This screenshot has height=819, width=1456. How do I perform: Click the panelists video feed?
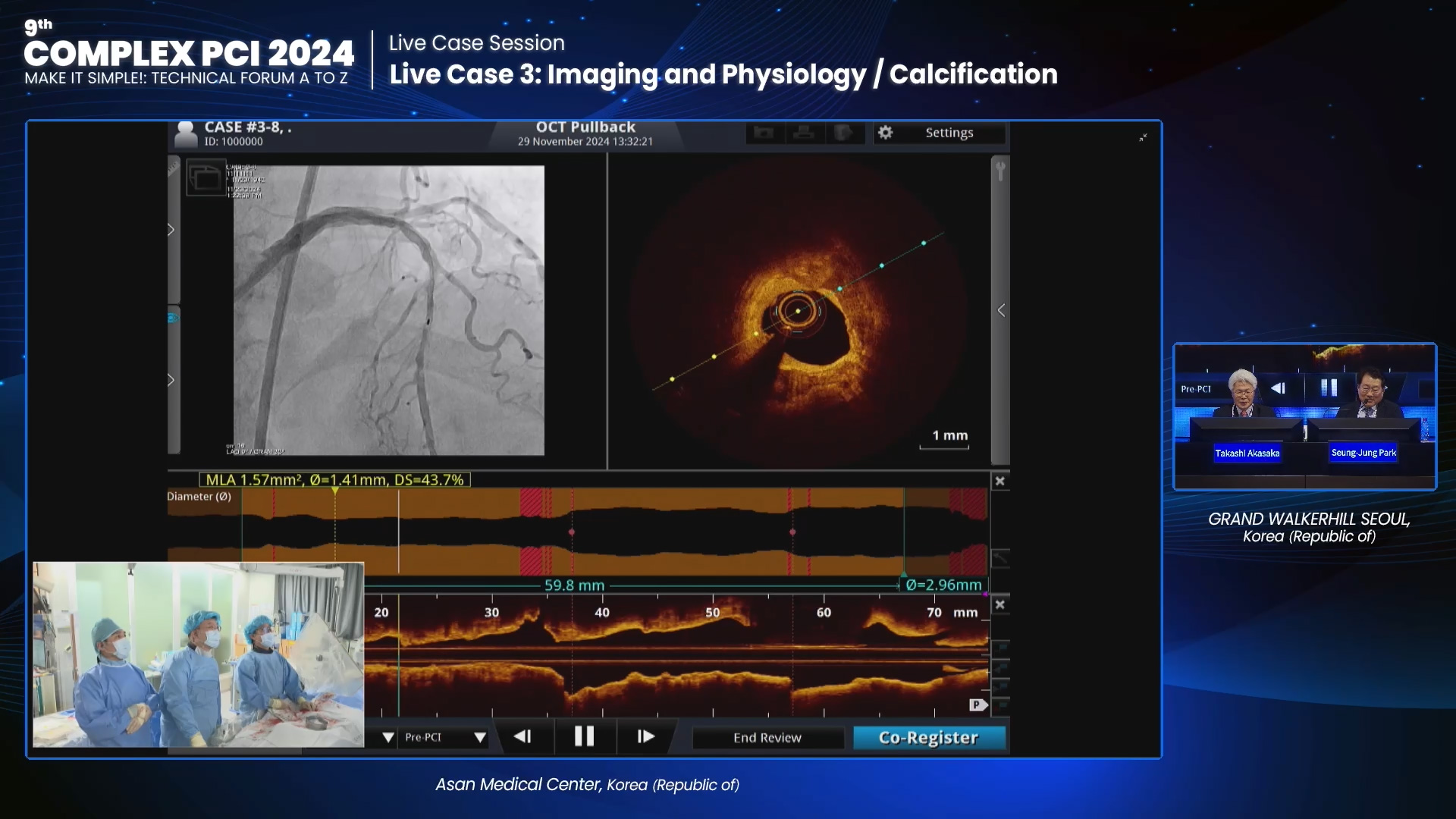click(1305, 416)
